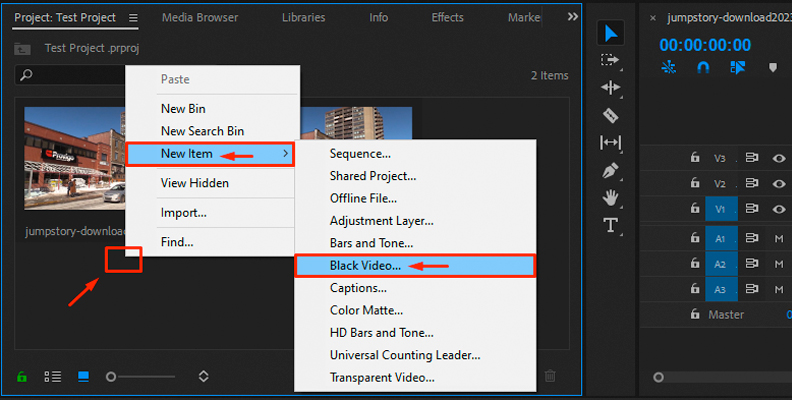792x400 pixels.
Task: Expand hidden panel tabs with double chevron
Action: (x=572, y=17)
